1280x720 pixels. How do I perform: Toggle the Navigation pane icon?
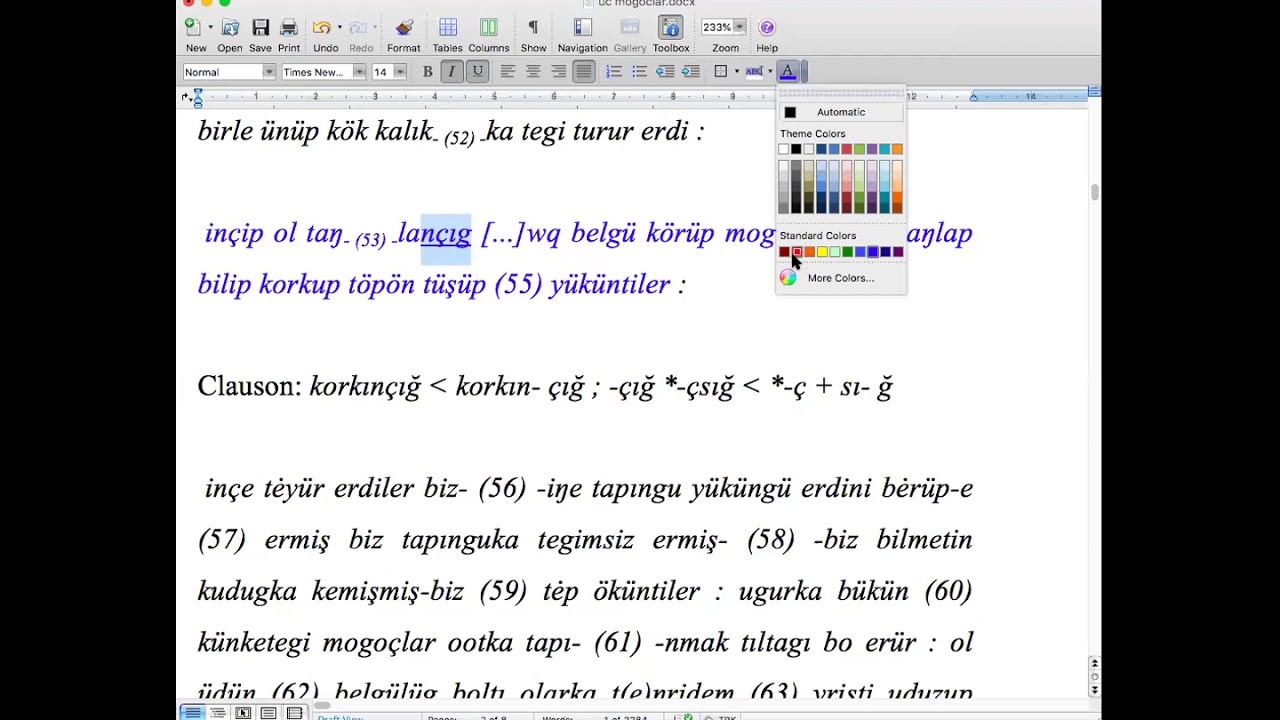click(583, 28)
